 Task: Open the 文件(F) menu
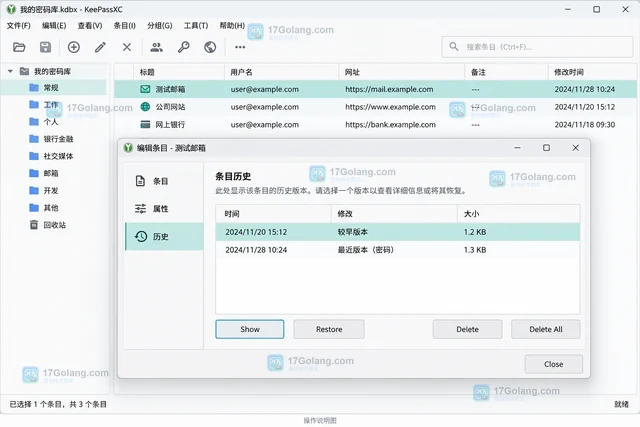tap(18, 26)
